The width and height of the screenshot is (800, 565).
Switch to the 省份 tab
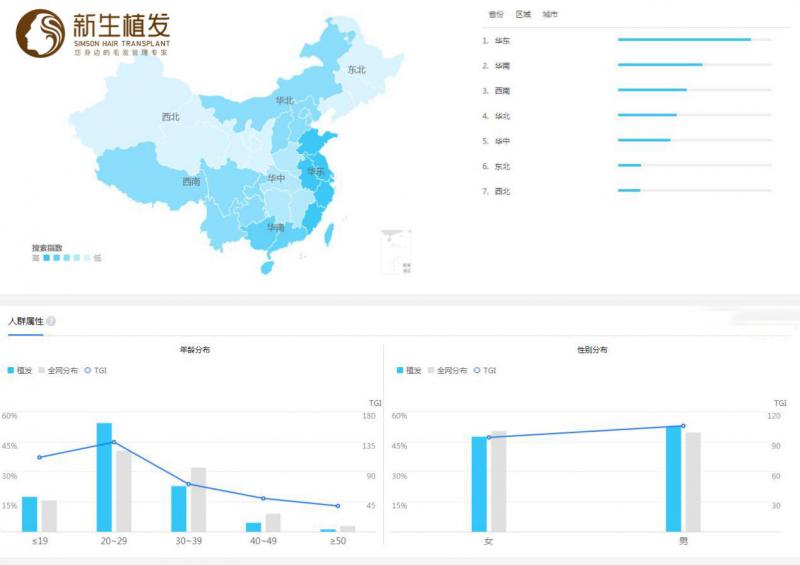click(x=495, y=14)
